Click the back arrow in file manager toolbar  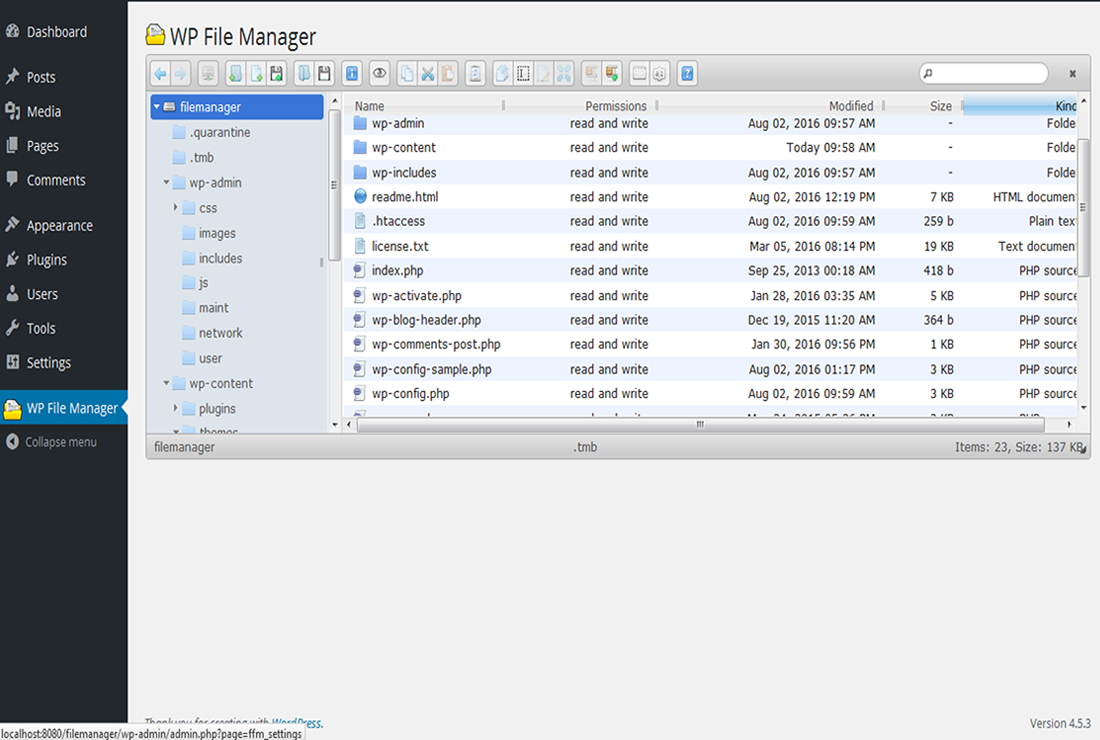pos(160,73)
